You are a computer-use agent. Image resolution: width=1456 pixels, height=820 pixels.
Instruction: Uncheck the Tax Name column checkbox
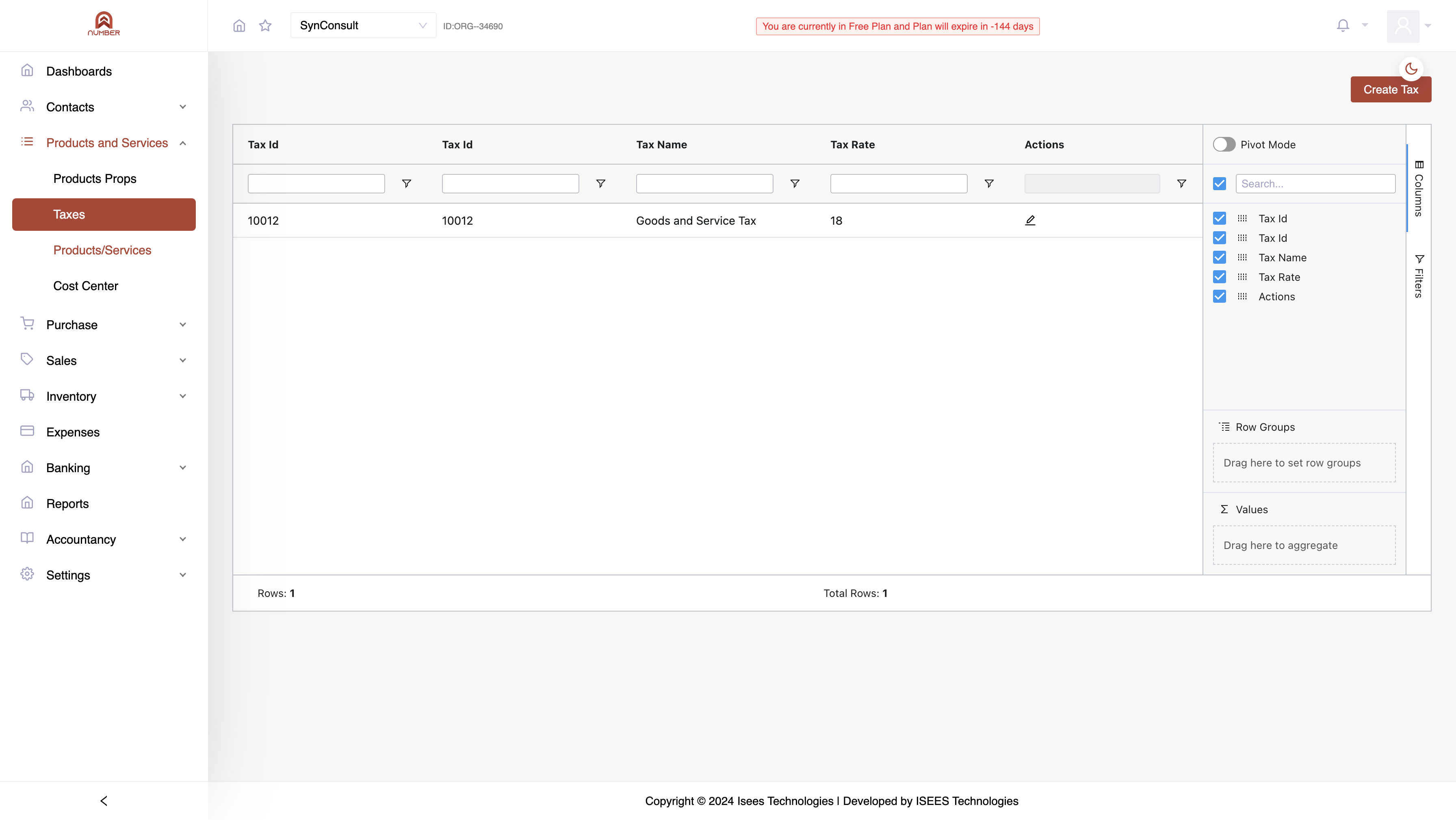point(1219,257)
